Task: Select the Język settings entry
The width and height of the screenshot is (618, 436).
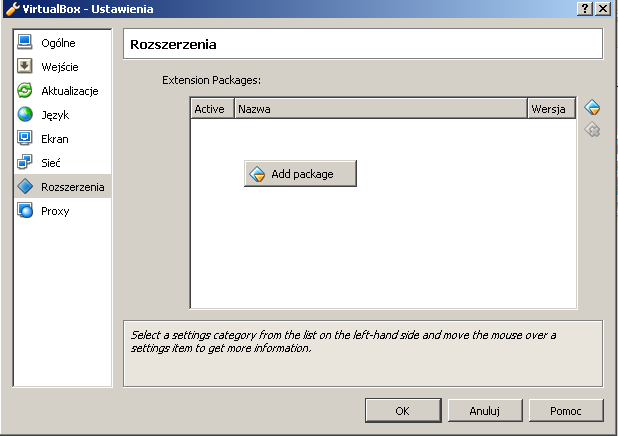Action: tap(63, 115)
